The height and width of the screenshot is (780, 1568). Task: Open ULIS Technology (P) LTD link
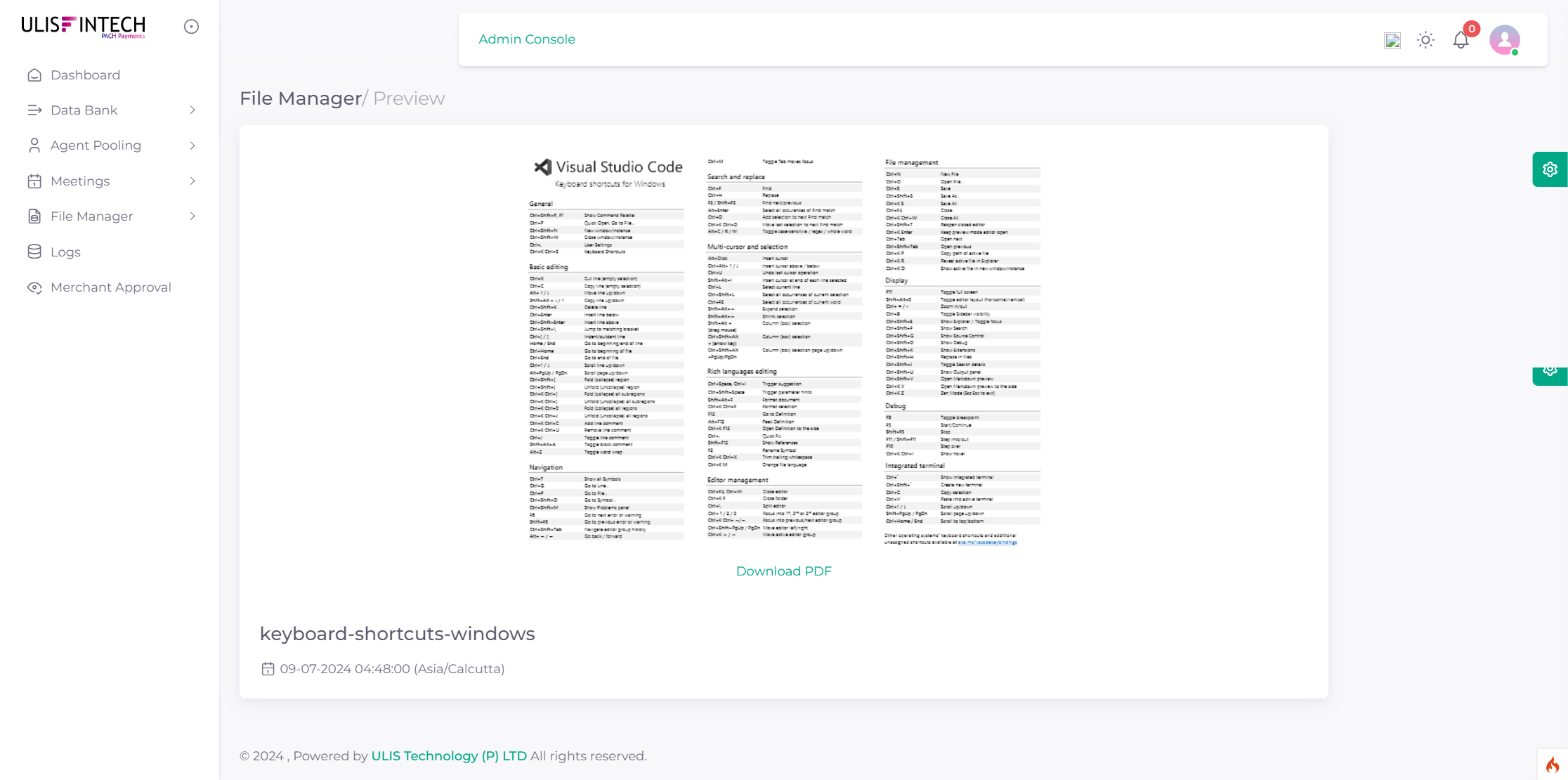(449, 756)
